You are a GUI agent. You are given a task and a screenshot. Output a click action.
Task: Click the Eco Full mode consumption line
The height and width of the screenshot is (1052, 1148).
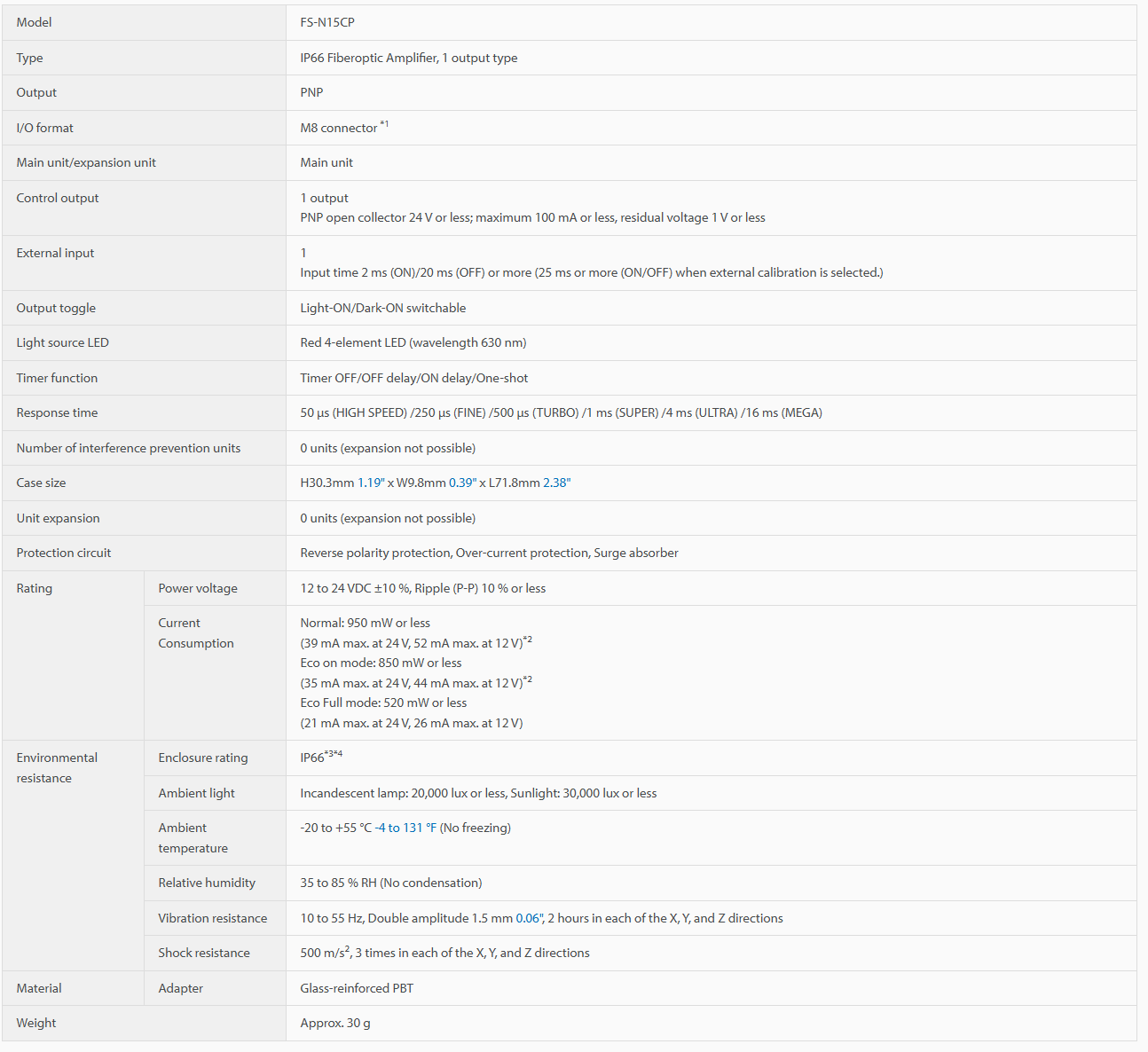click(383, 703)
